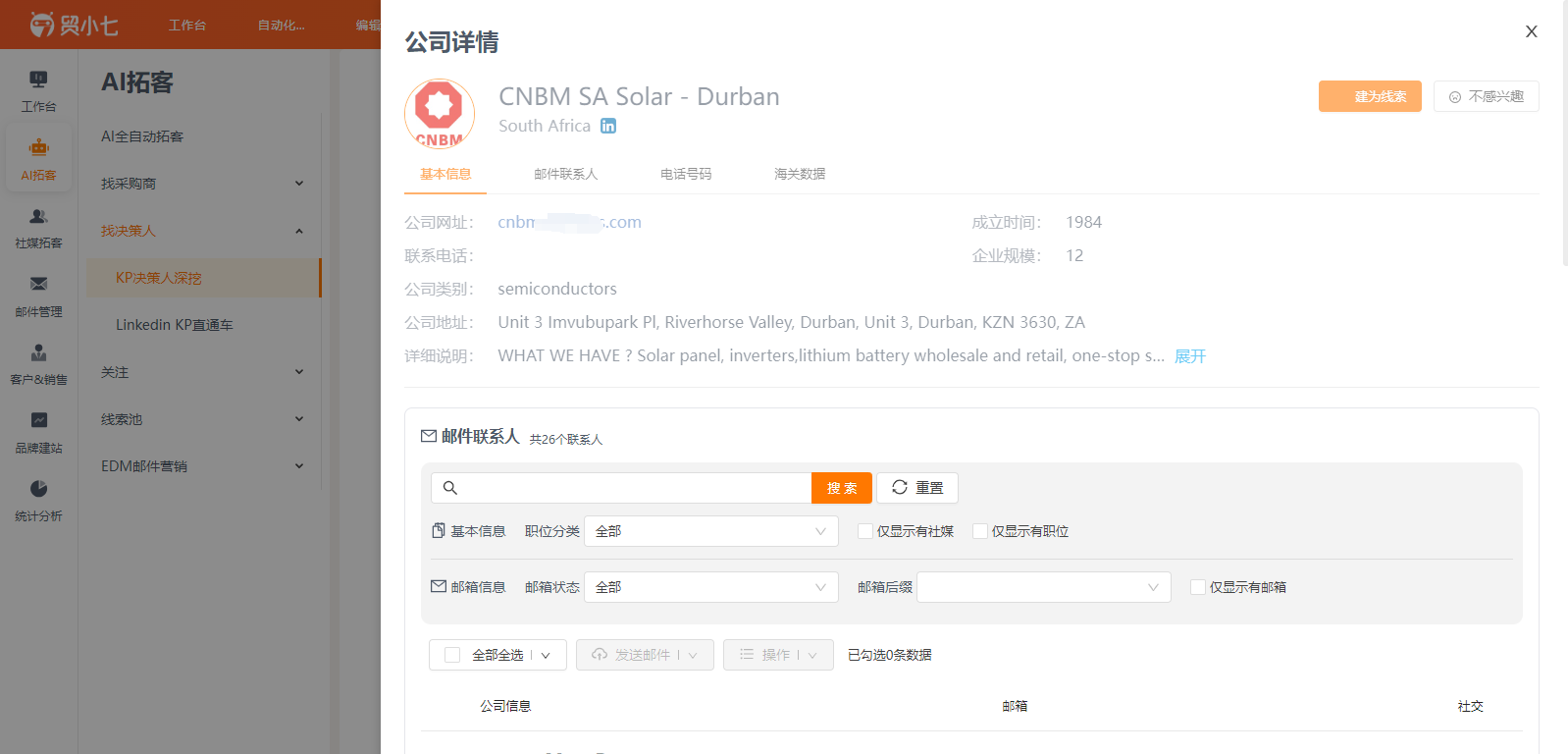Click the CNBM company logo
The width and height of the screenshot is (1568, 754).
[440, 113]
